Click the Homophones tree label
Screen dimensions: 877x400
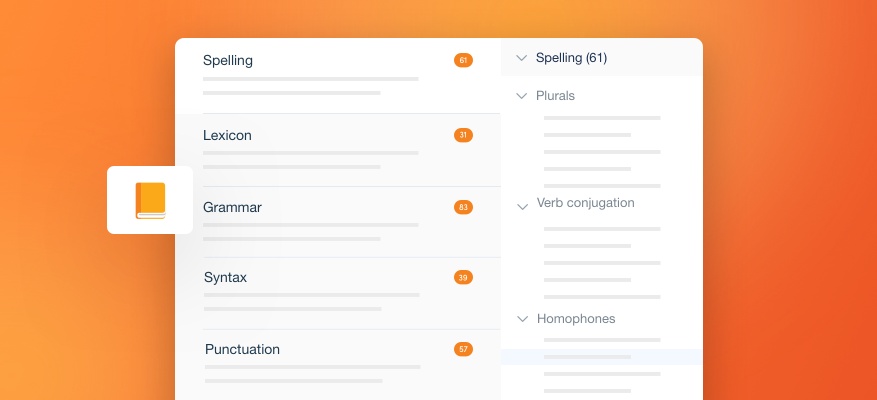575,319
